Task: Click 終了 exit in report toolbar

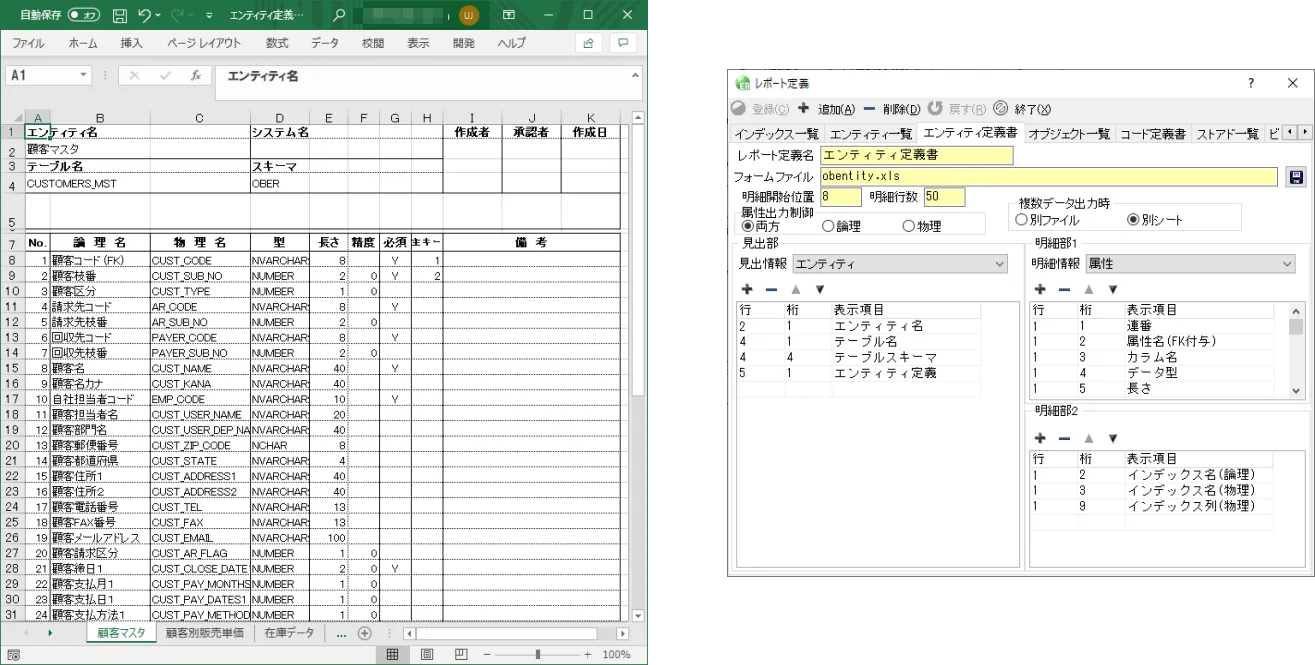Action: 1023,109
